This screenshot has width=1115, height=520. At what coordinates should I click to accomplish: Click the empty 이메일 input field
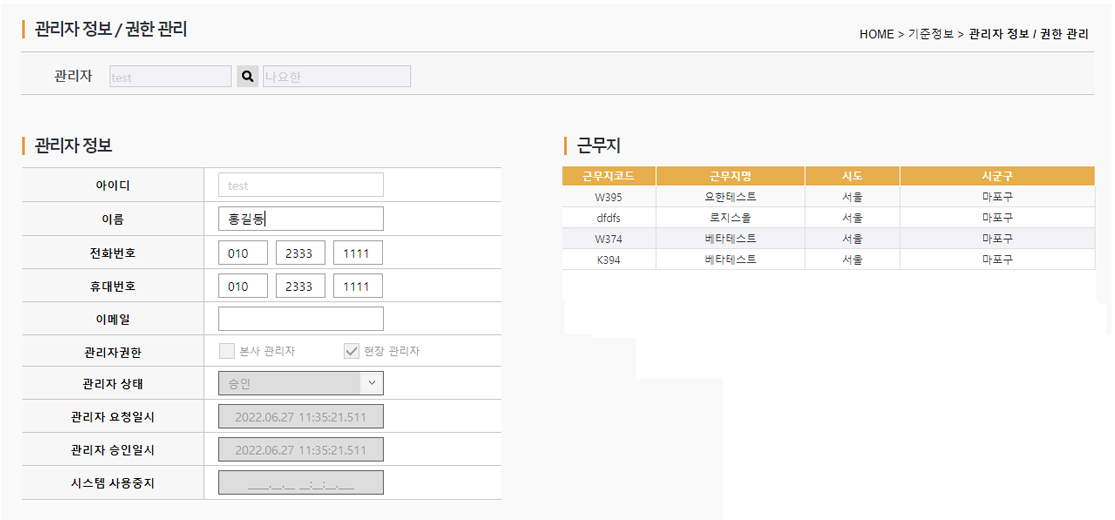click(x=300, y=318)
